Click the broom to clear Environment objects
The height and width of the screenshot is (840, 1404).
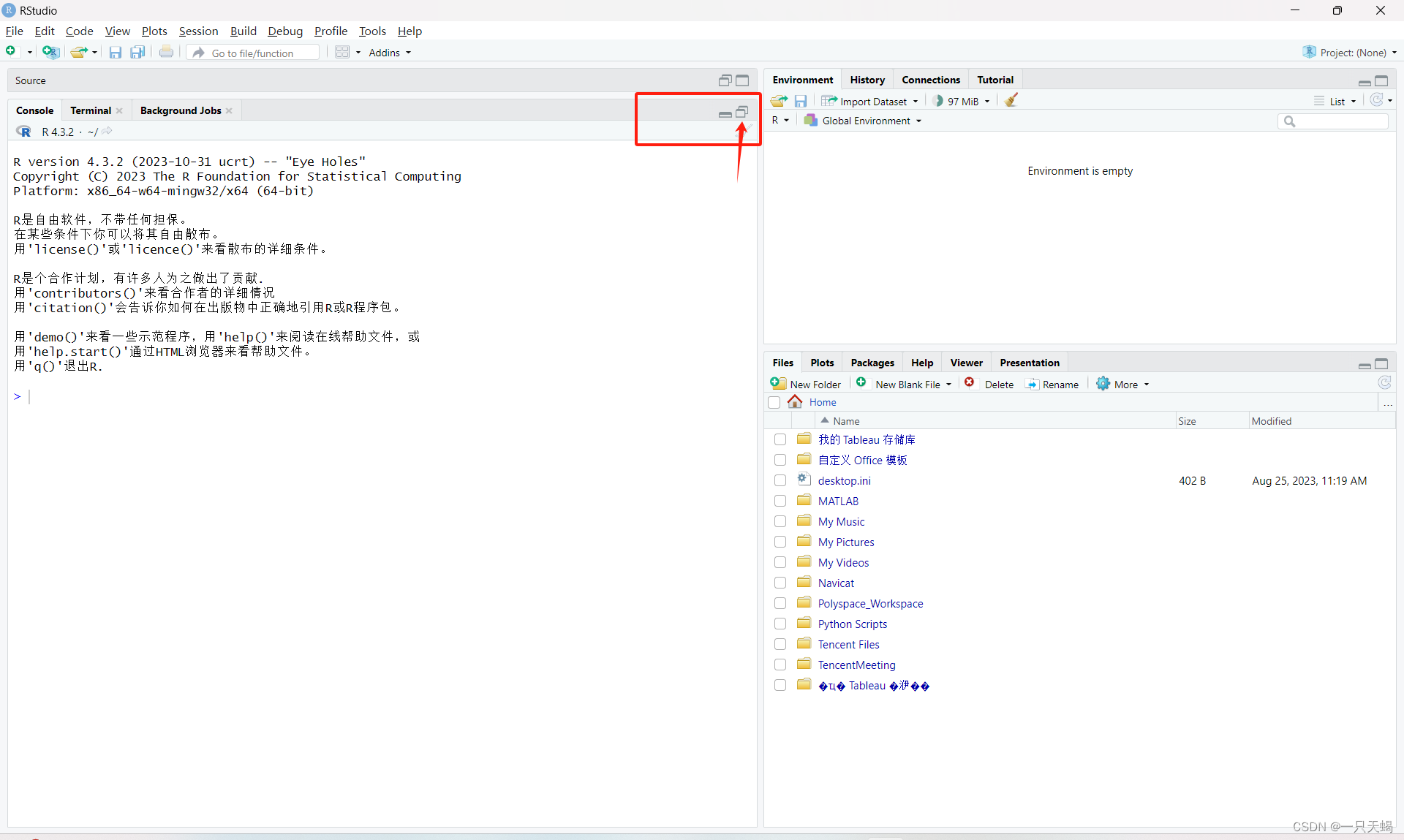tap(1011, 100)
